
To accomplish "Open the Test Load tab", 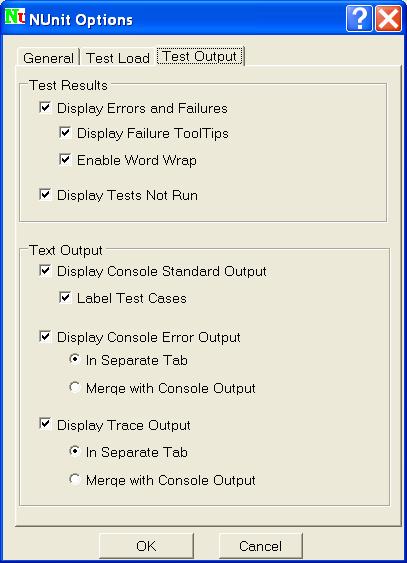I will 118,58.
